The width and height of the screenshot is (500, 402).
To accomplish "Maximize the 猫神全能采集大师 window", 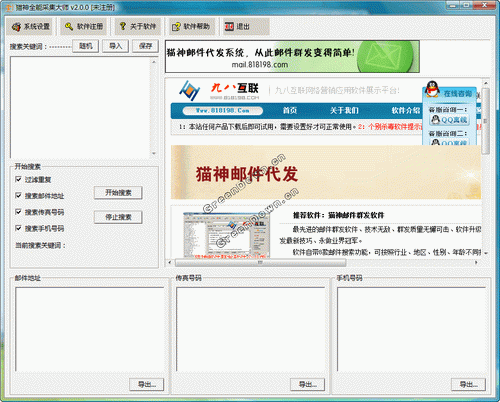I will pos(466,5).
